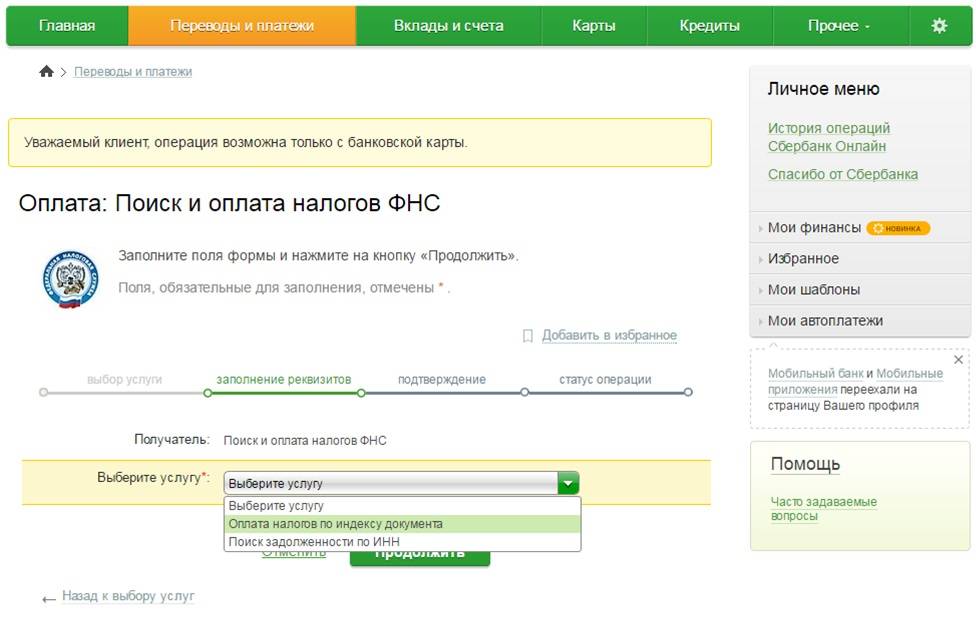The image size is (976, 619).
Task: Open the Кредиты tab
Action: tap(709, 26)
